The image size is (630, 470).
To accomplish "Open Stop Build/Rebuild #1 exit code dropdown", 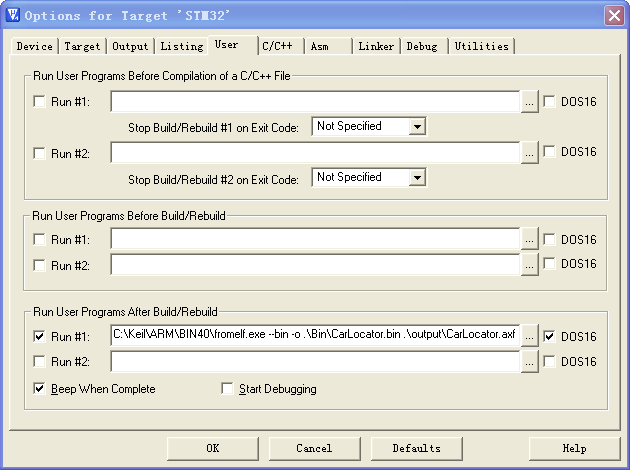I will point(417,127).
